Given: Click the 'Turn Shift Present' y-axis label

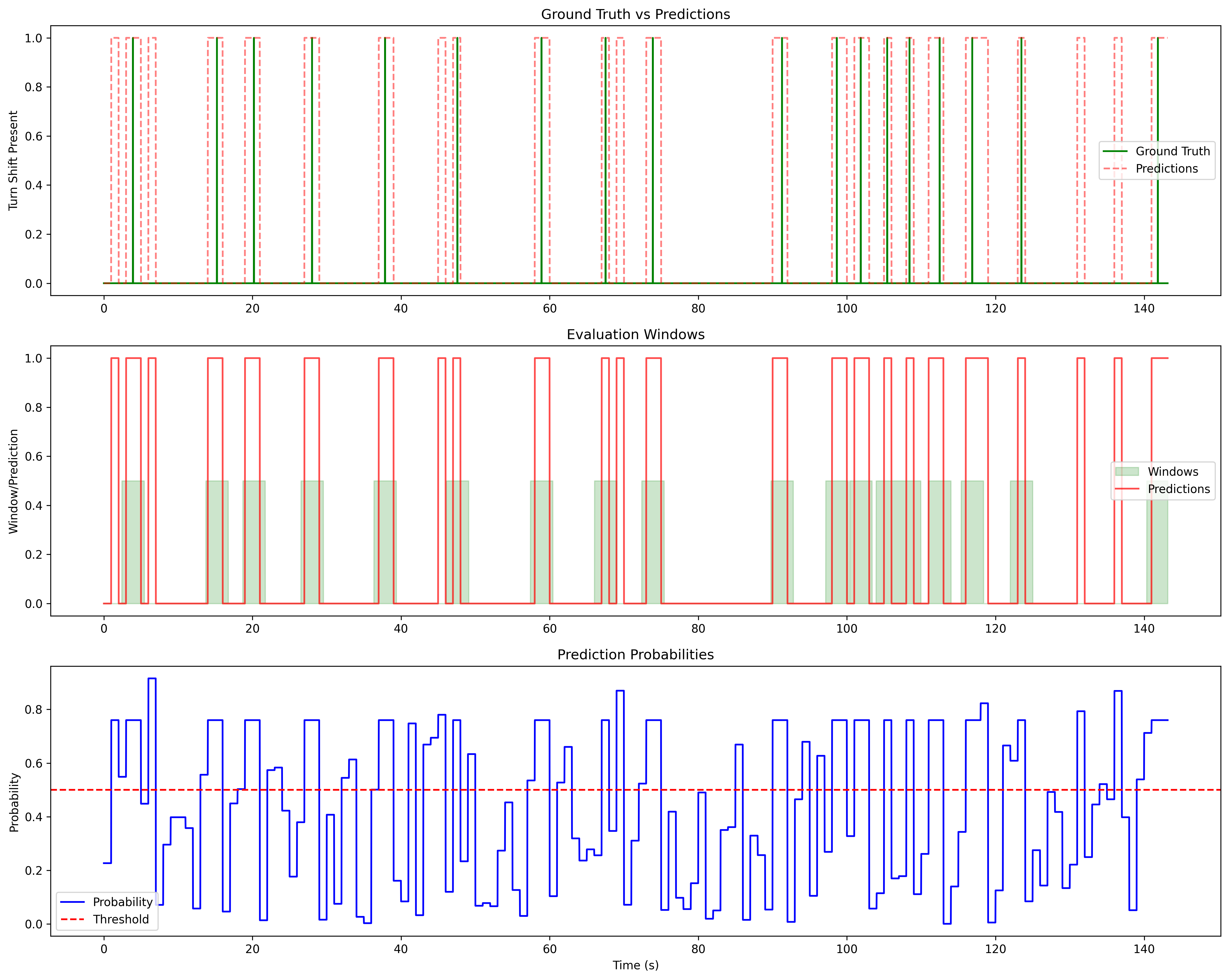Looking at the screenshot, I should (x=14, y=161).
